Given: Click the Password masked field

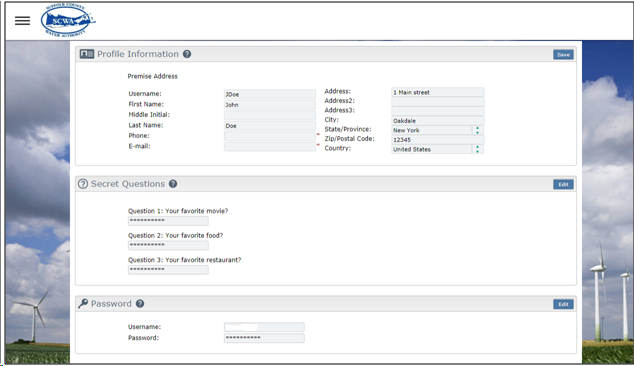Looking at the screenshot, I should 264,338.
